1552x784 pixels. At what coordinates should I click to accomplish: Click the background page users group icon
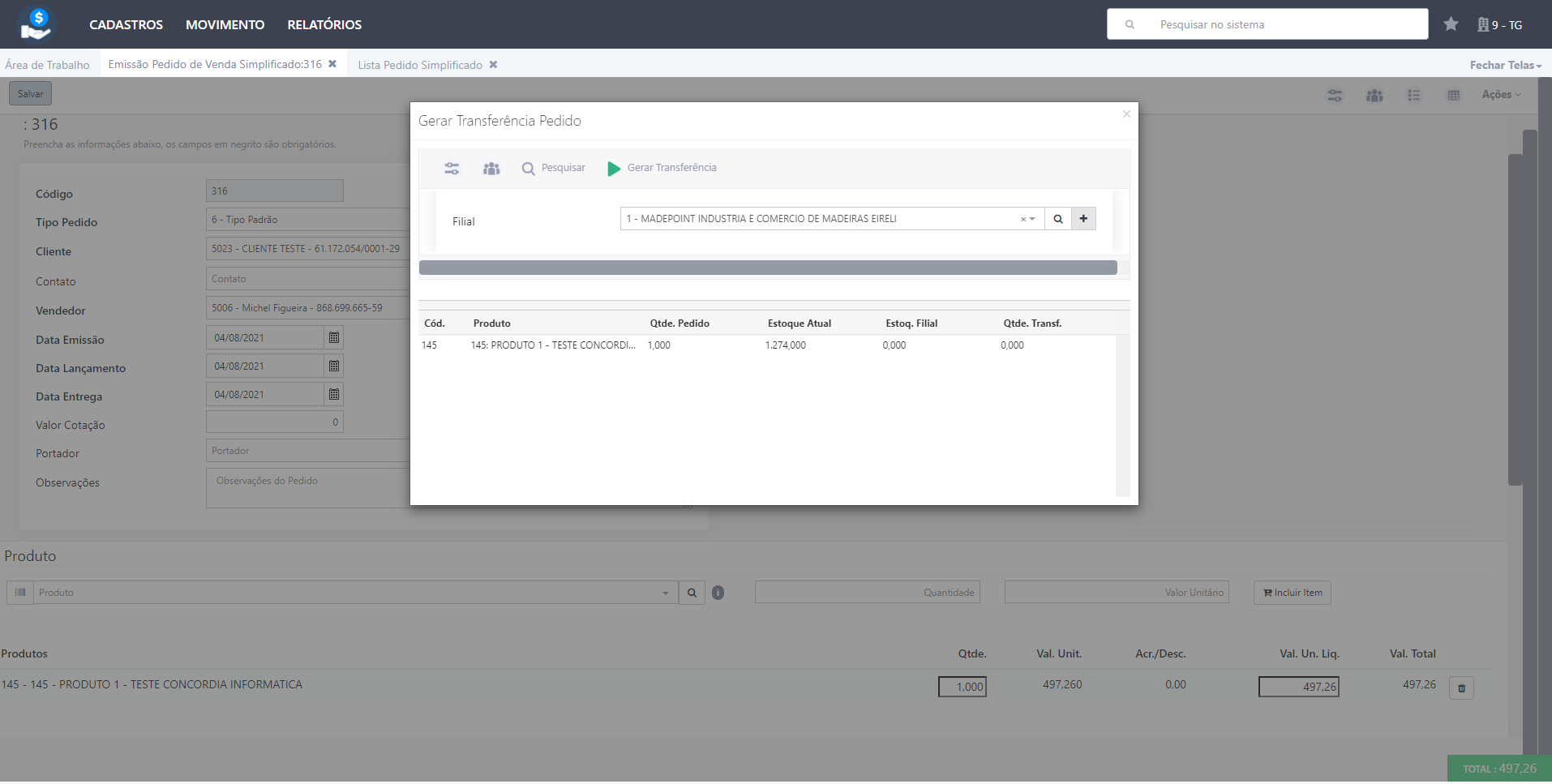pos(1374,96)
